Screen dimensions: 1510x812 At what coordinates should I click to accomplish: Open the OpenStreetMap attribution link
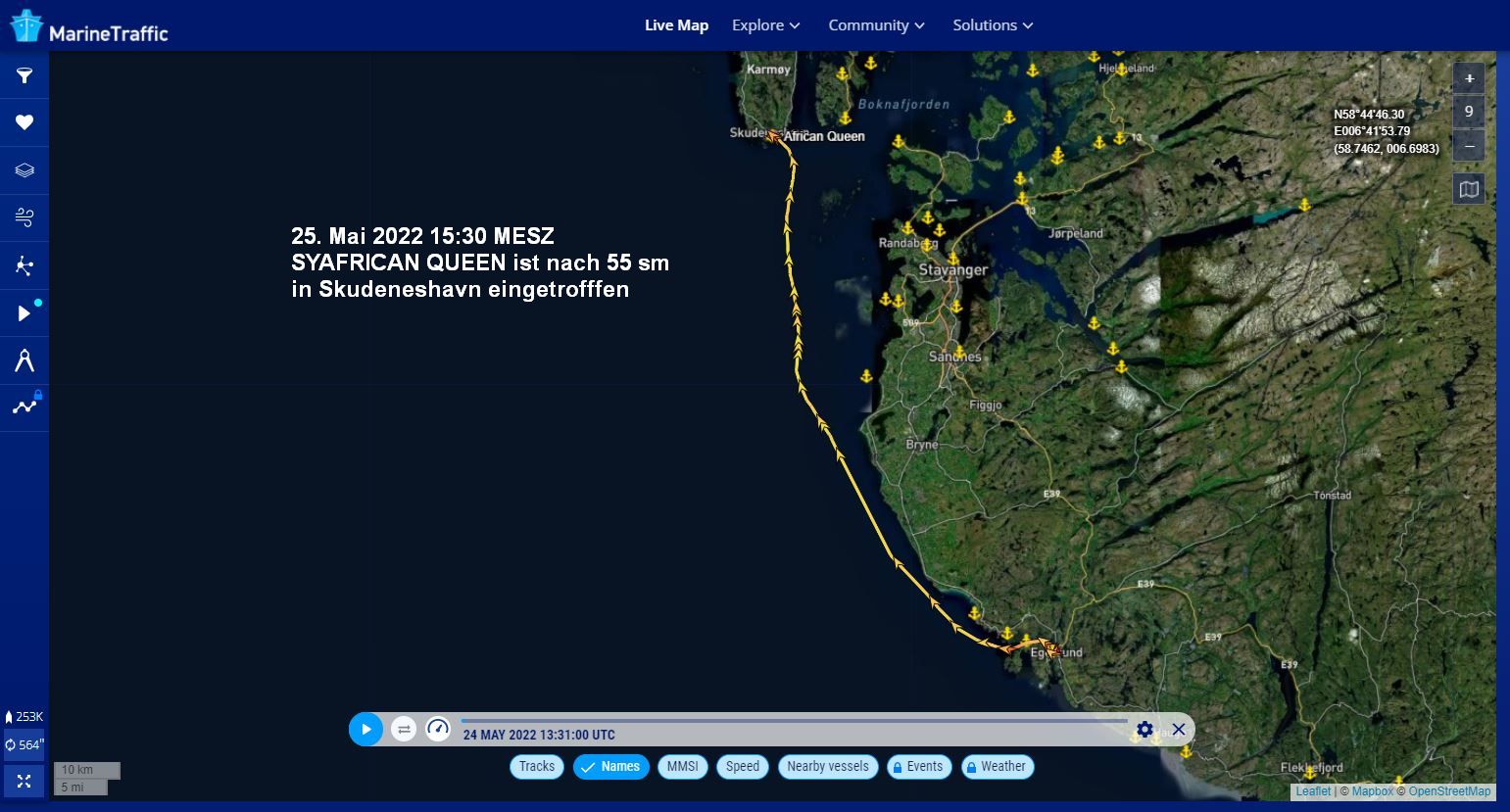[1449, 791]
